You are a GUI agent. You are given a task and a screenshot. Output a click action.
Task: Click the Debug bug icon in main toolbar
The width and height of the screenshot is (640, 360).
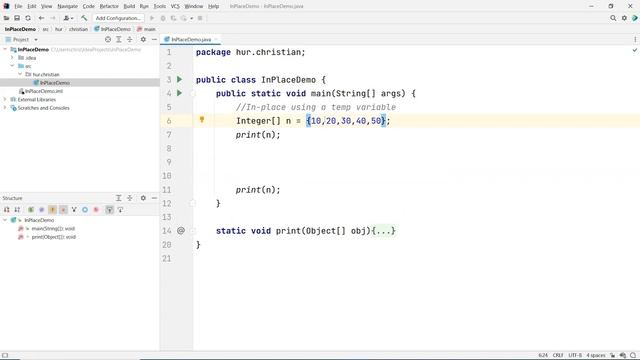coord(163,18)
